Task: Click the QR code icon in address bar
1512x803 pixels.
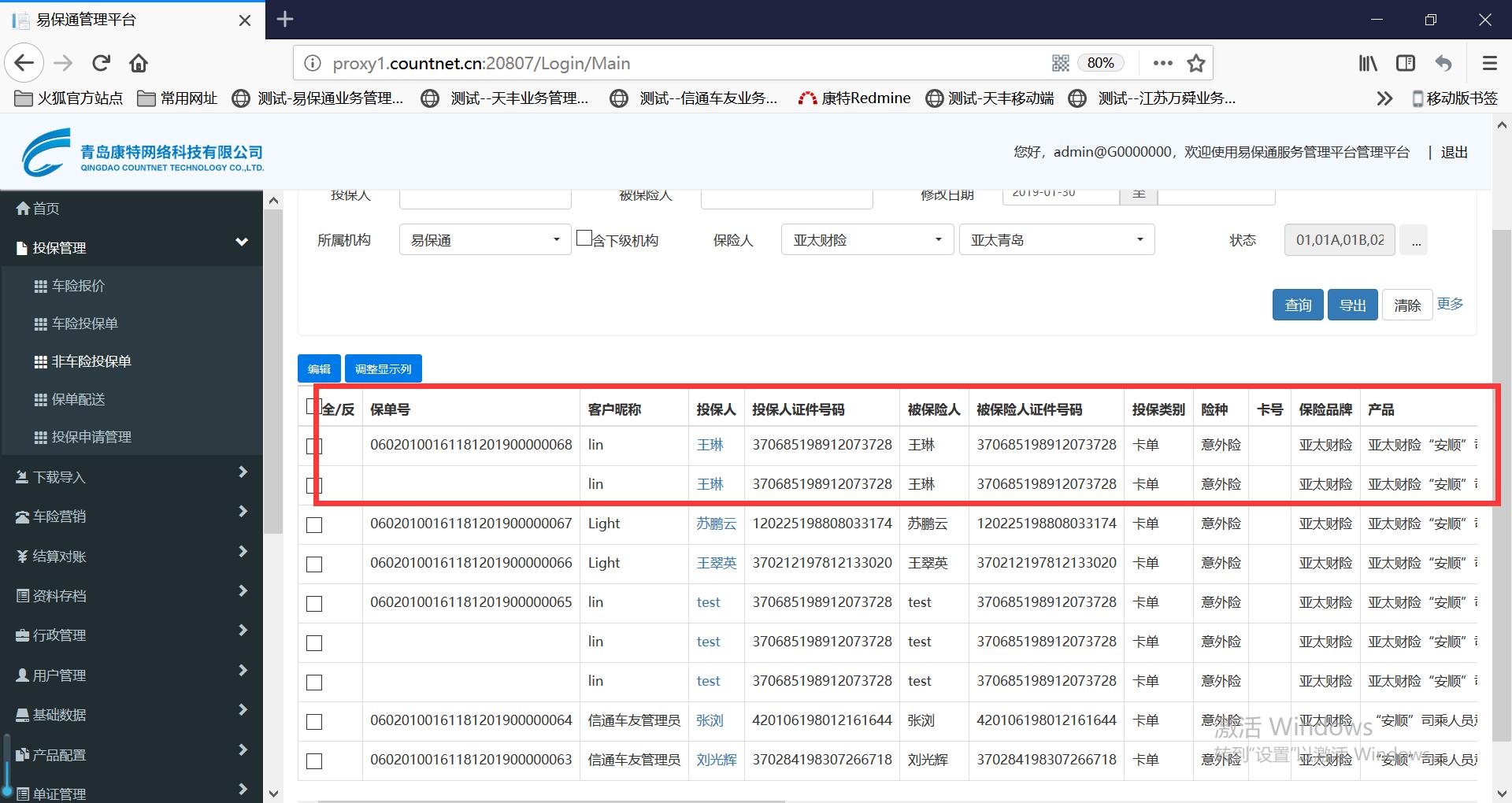Action: pyautogui.click(x=1061, y=63)
